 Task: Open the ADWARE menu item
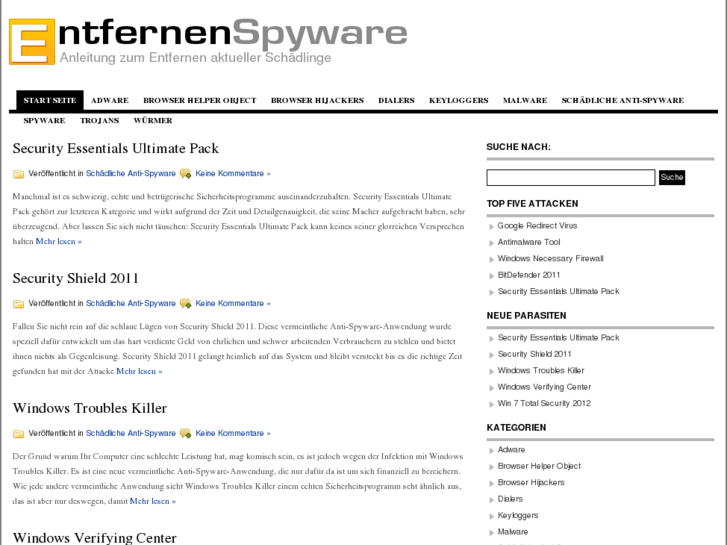[110, 100]
